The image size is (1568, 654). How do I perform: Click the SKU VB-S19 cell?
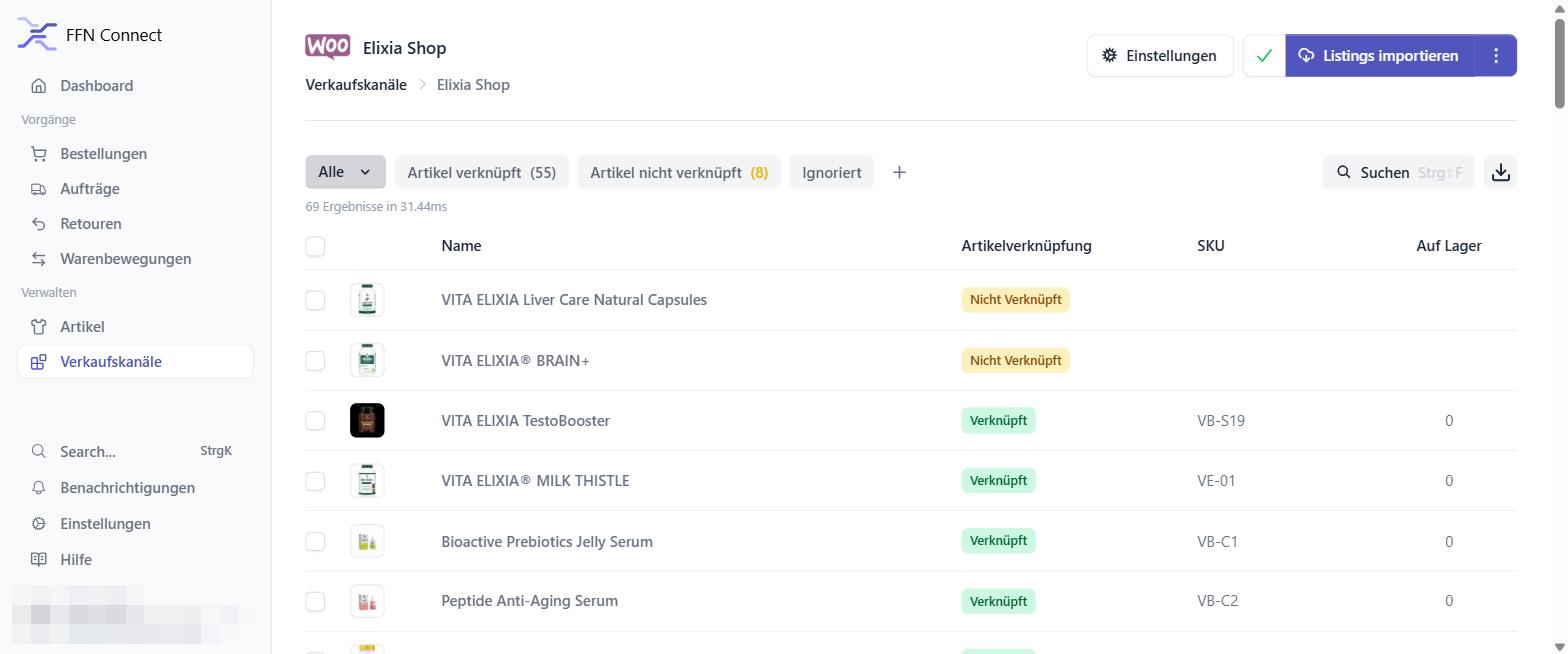coord(1220,421)
